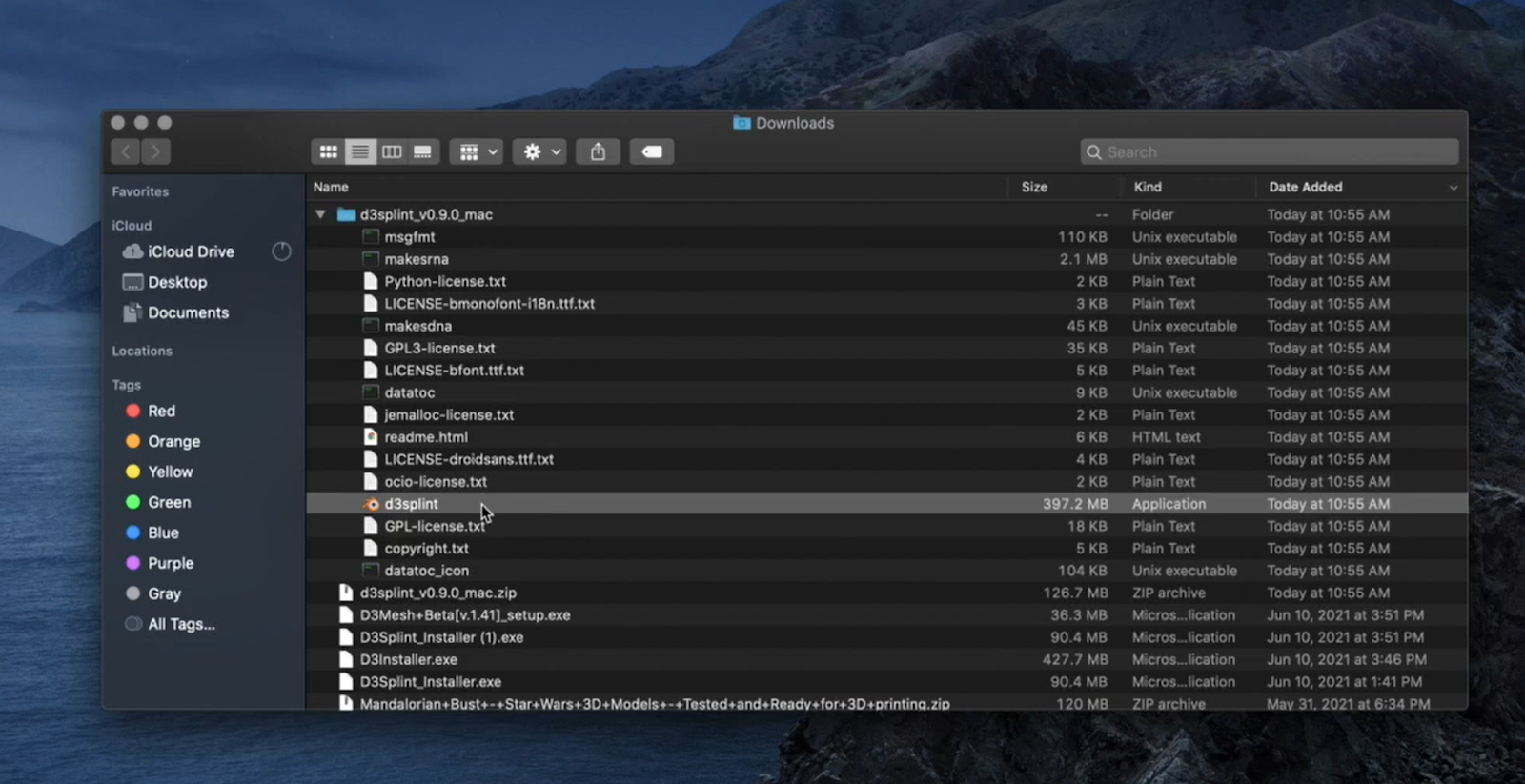
Task: Select the Gray tag
Action: (x=164, y=593)
